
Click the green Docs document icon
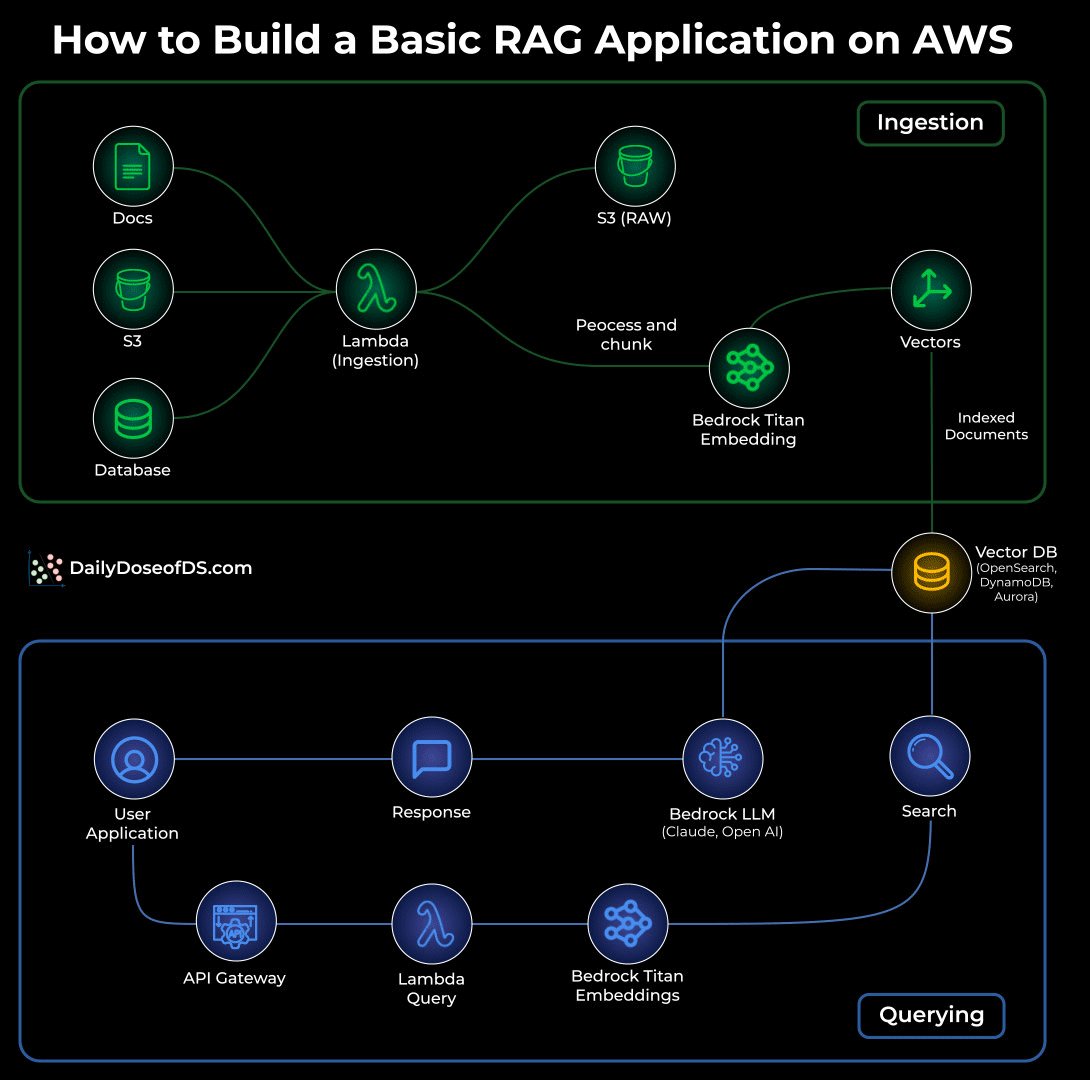[133, 166]
